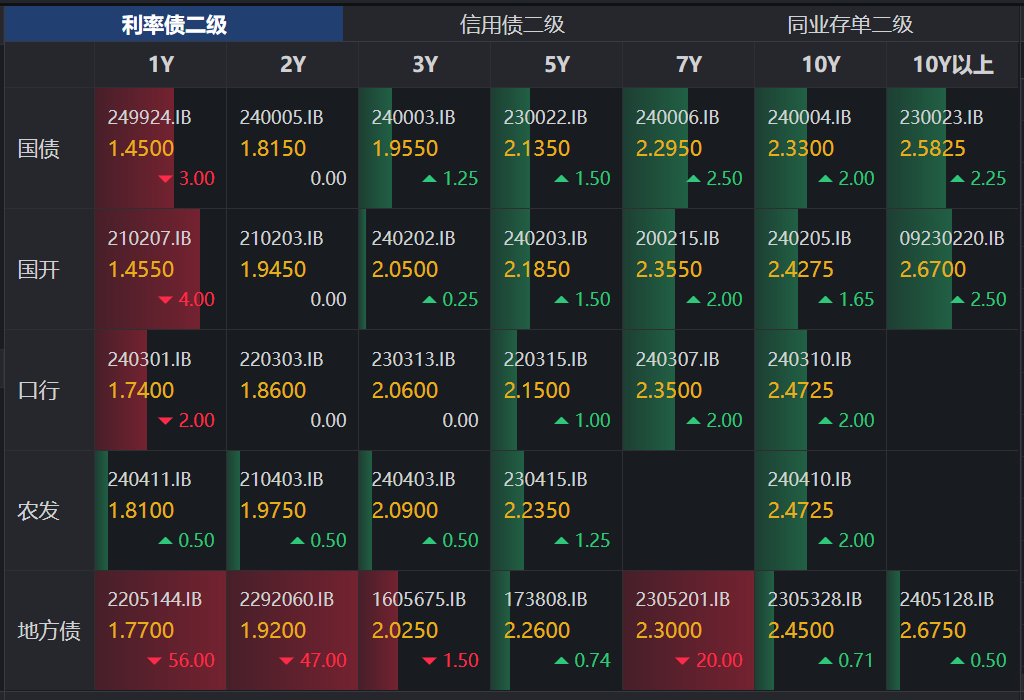Click the red down arrow beside 56.00
The height and width of the screenshot is (700, 1024).
click(x=153, y=661)
